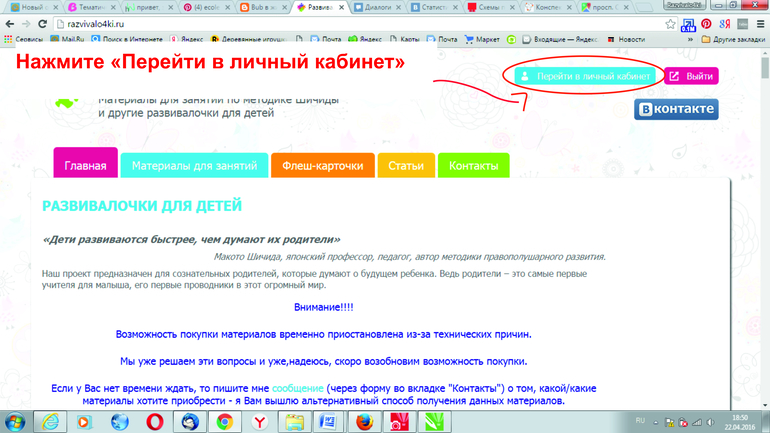Click the browser reload page icon

pyautogui.click(x=42, y=24)
